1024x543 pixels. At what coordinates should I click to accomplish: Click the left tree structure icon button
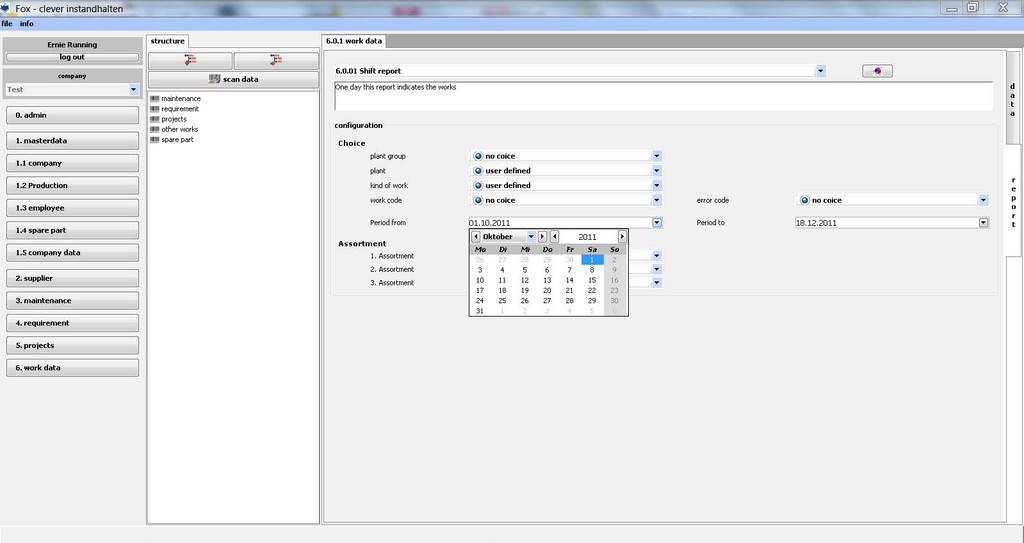pos(190,61)
